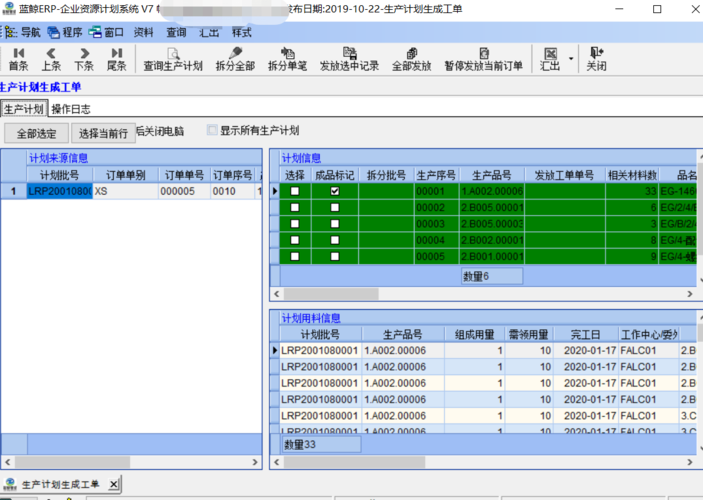The height and width of the screenshot is (500, 703).
Task: Click 生产序号 column header
Action: [436, 175]
